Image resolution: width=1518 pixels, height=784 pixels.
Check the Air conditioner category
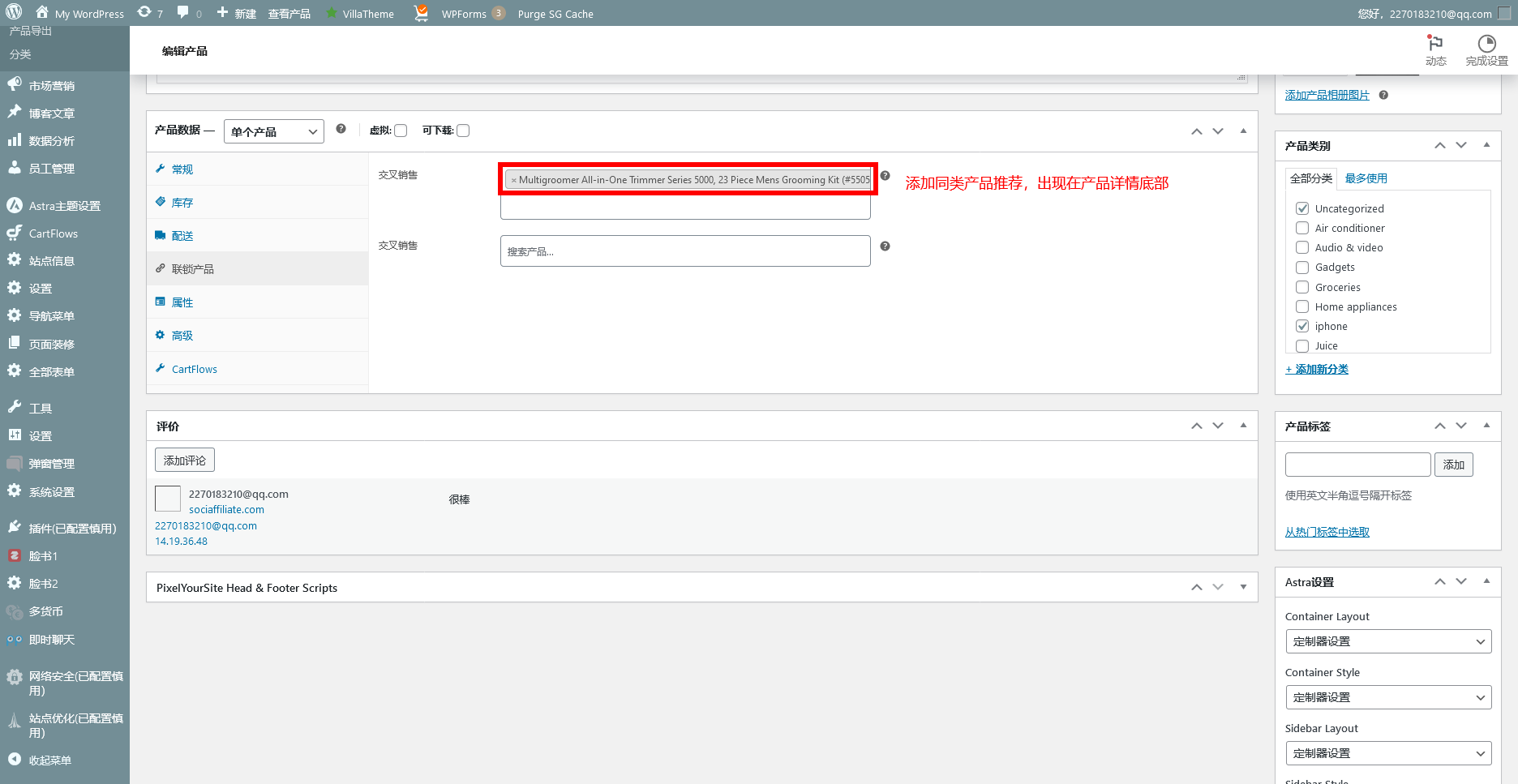click(x=1302, y=228)
